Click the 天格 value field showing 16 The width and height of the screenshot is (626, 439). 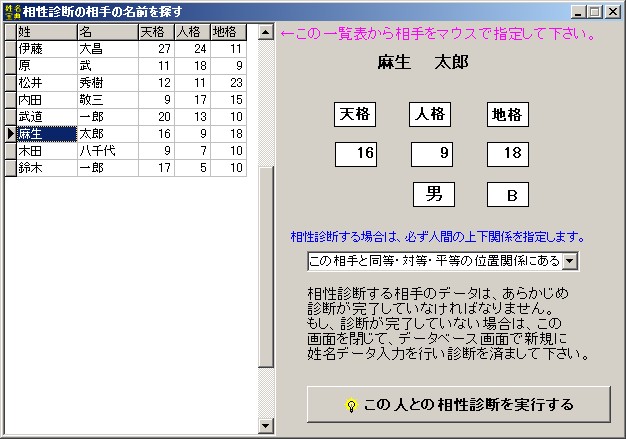(x=356, y=154)
